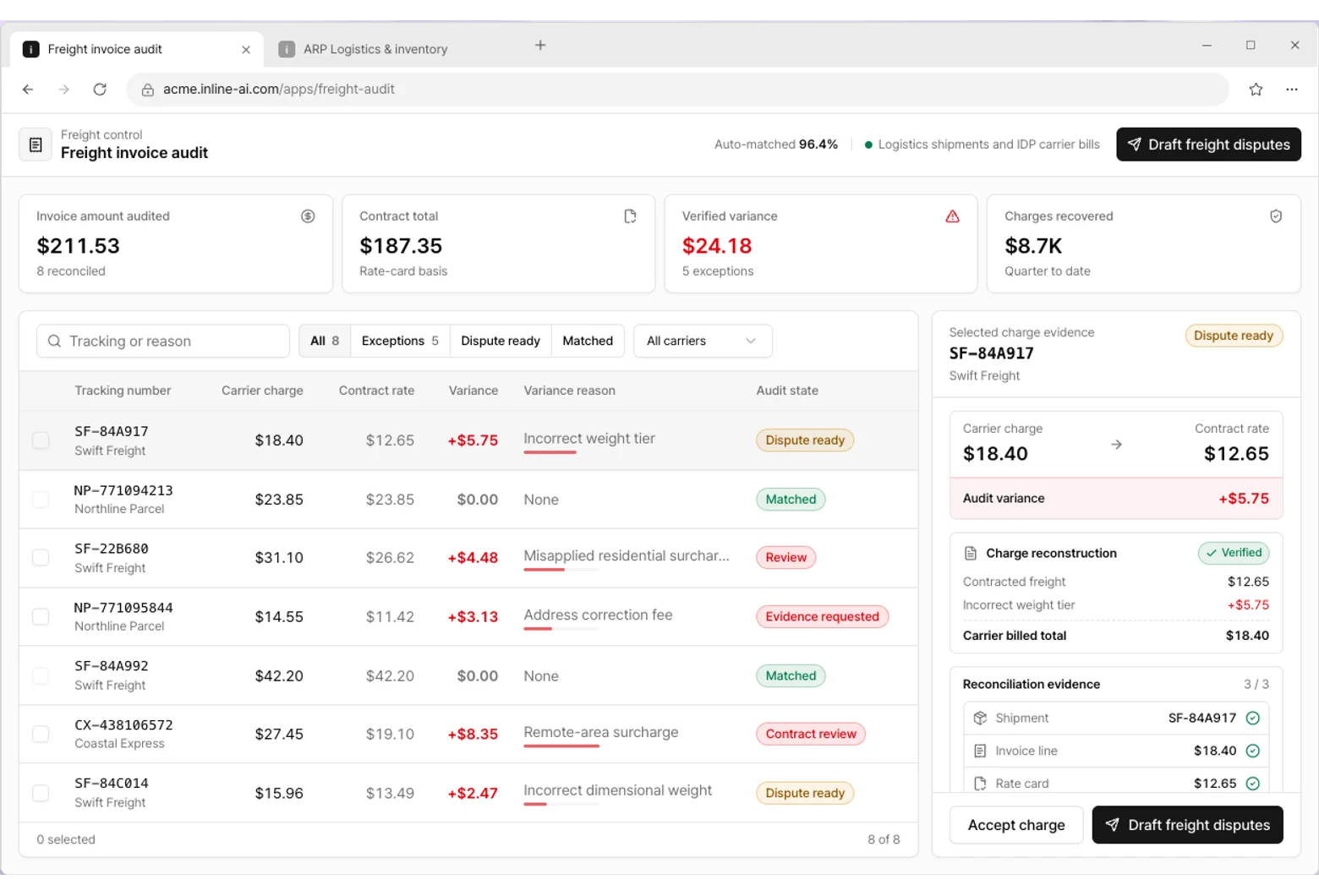Filter by the Matched tab
Viewport: 1319px width, 896px height.
(x=588, y=341)
